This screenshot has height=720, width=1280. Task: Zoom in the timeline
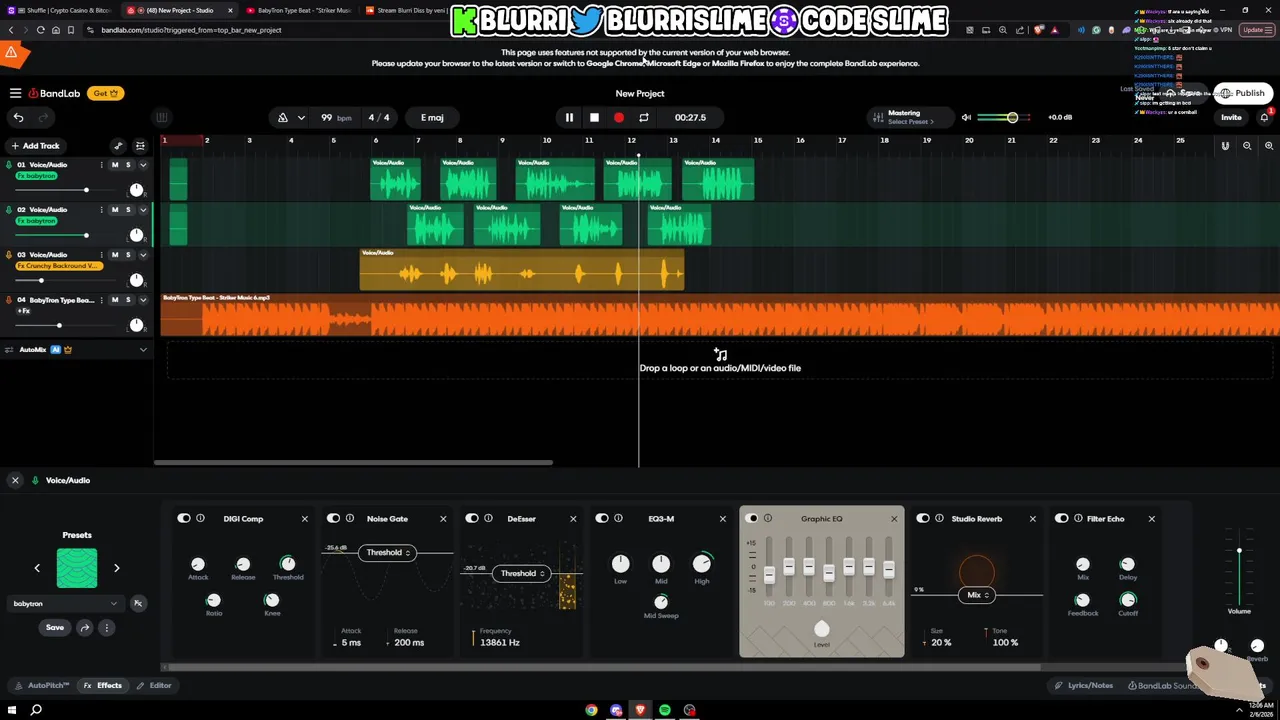click(x=1269, y=146)
